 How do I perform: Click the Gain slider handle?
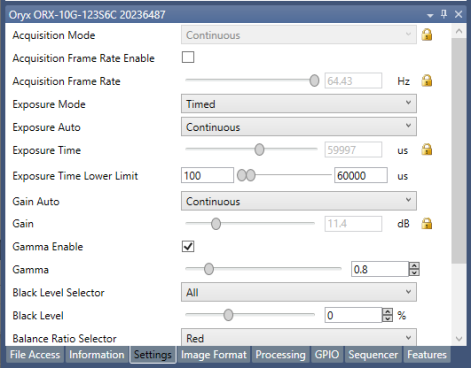(x=216, y=224)
